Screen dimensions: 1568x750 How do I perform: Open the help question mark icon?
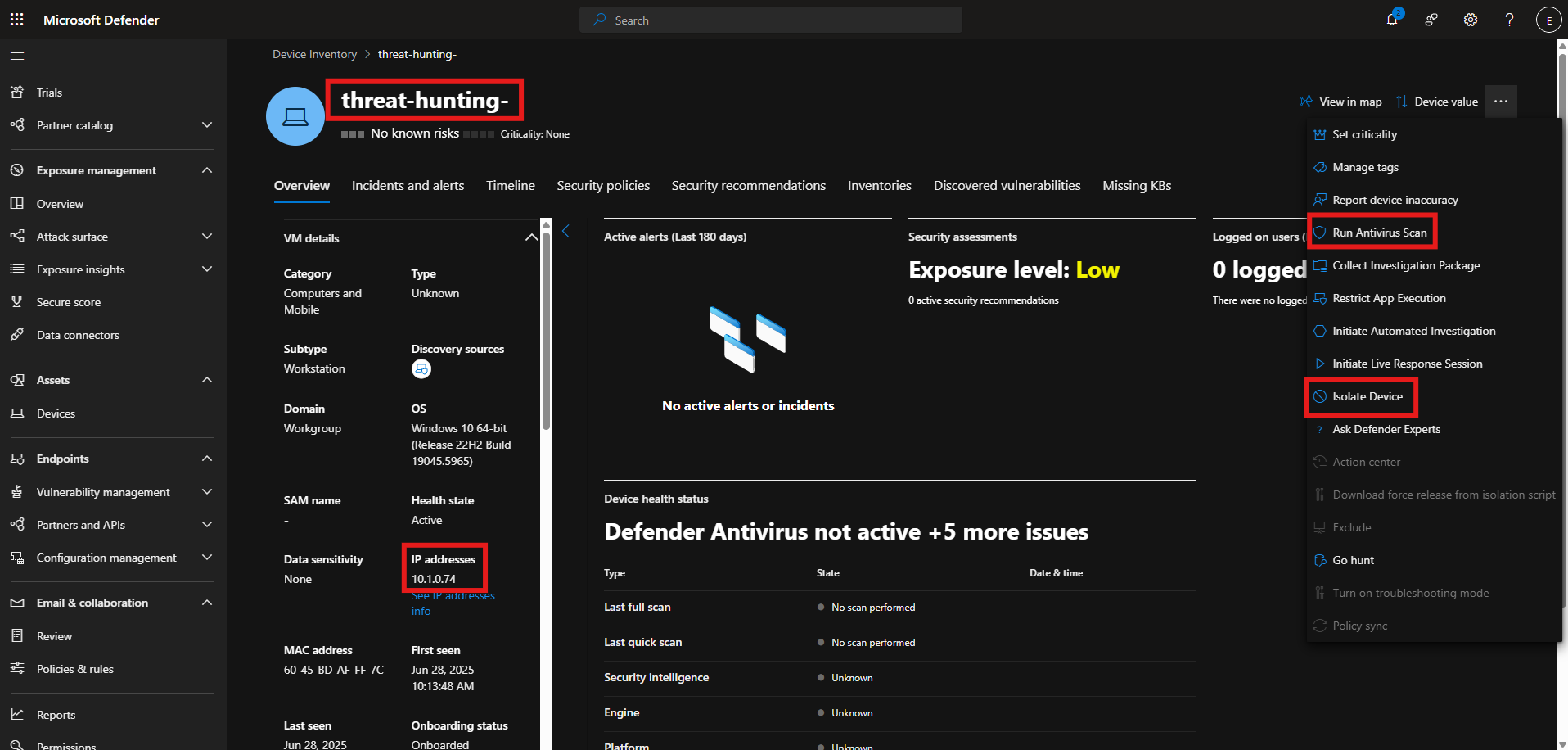(1510, 20)
